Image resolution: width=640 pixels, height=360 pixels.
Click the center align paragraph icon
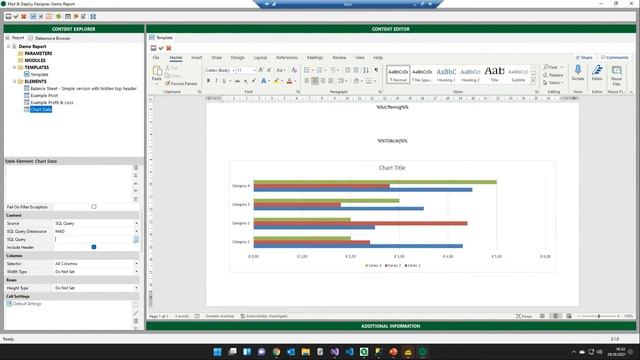point(315,81)
